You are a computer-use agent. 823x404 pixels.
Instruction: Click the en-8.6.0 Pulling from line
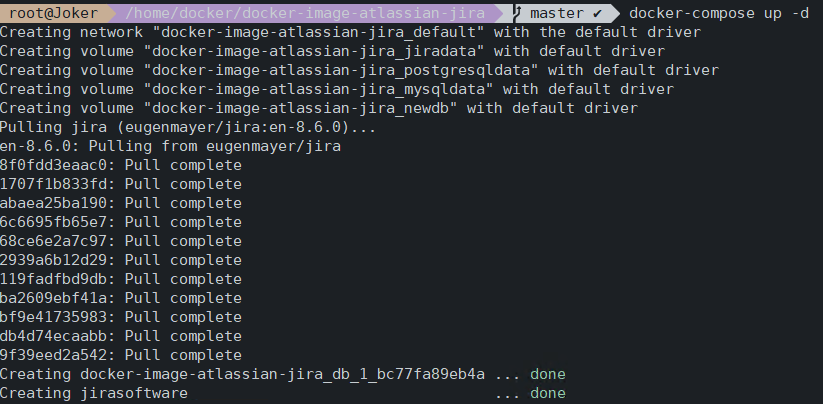coord(170,146)
